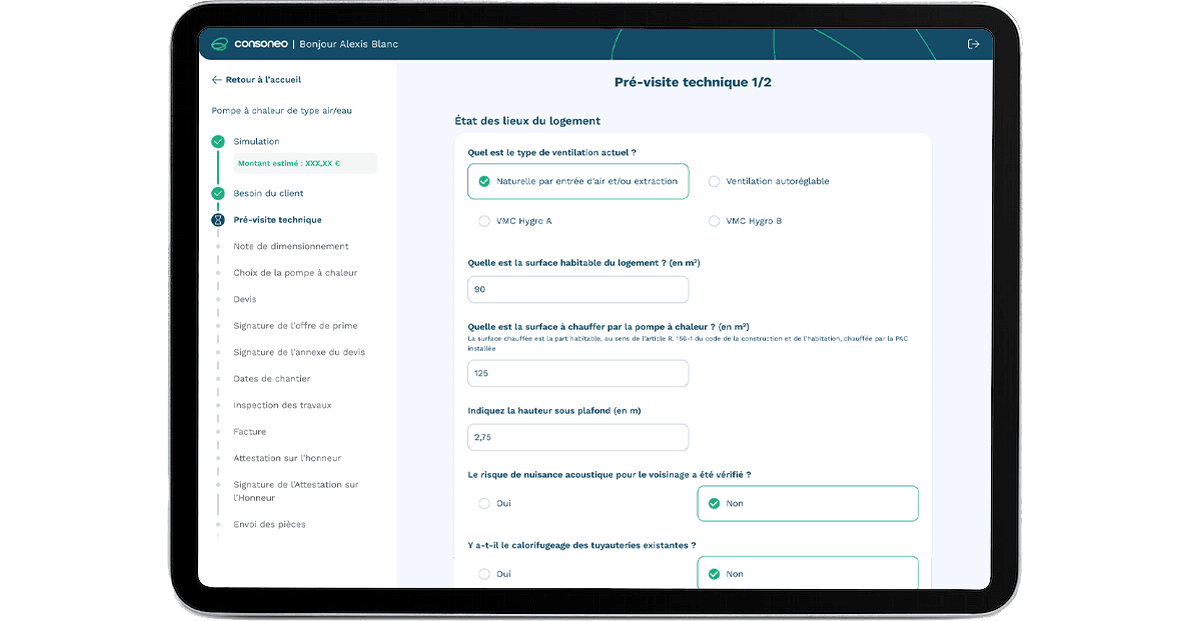Click the green checkmark icon for Simulation

tap(218, 142)
